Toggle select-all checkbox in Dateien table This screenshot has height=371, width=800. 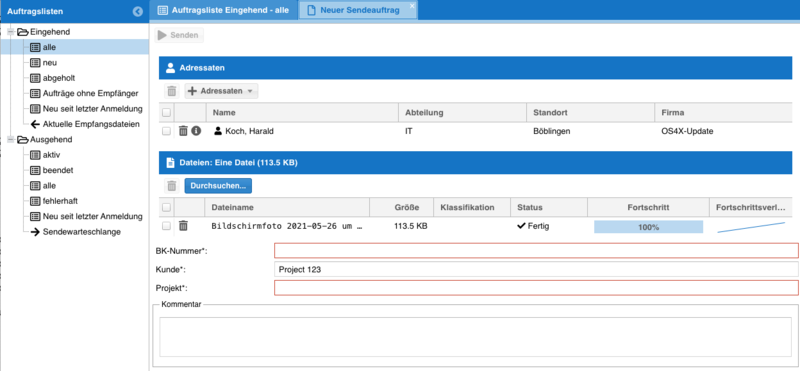point(166,207)
